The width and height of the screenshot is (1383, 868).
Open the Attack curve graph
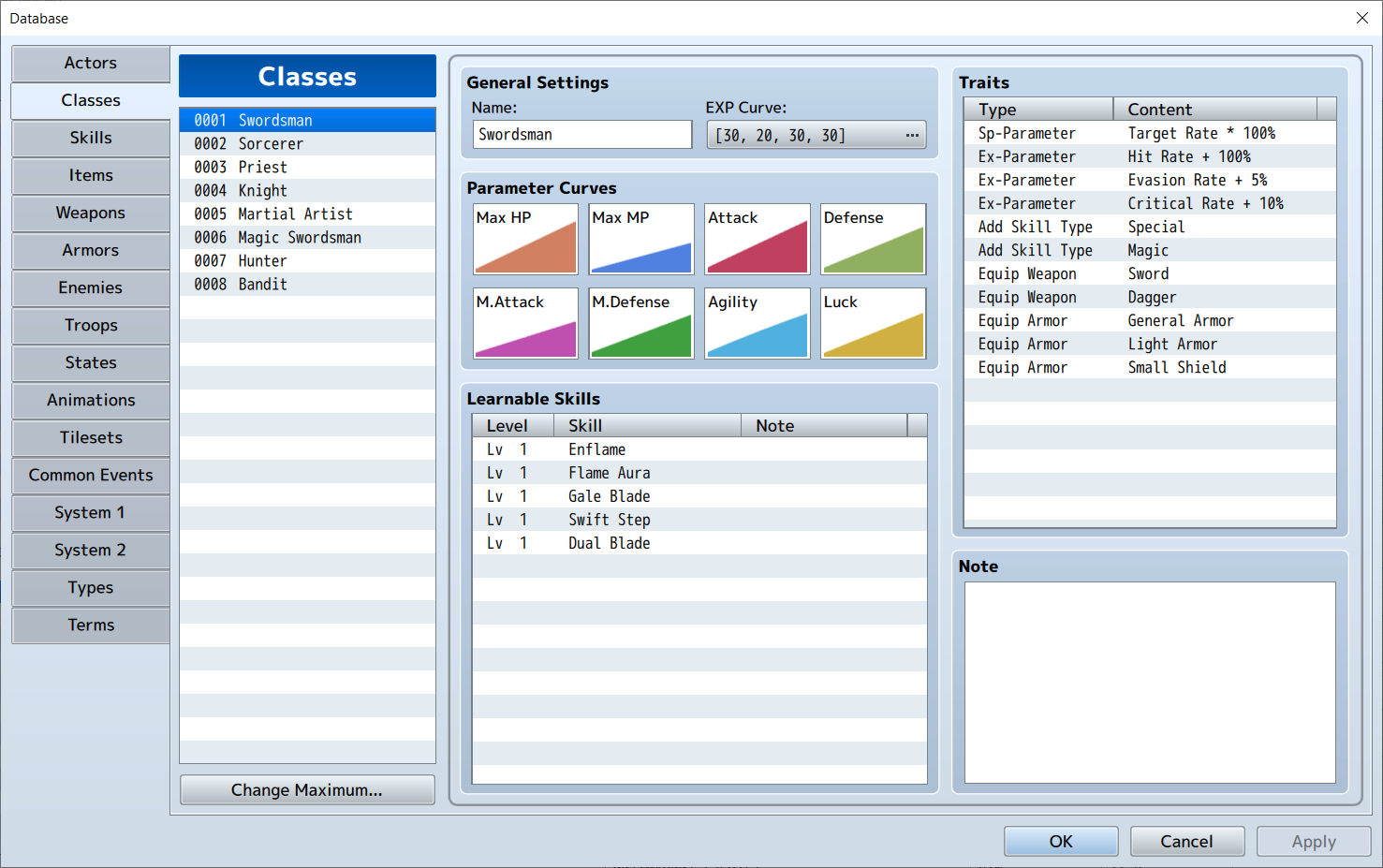point(757,240)
